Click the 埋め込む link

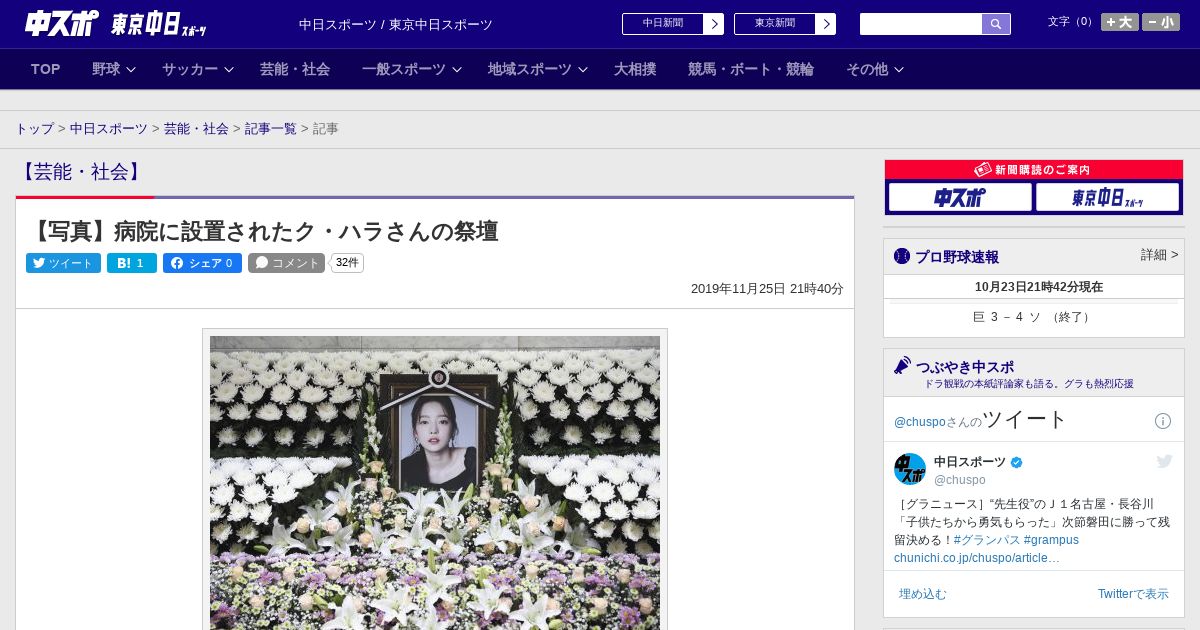922,594
